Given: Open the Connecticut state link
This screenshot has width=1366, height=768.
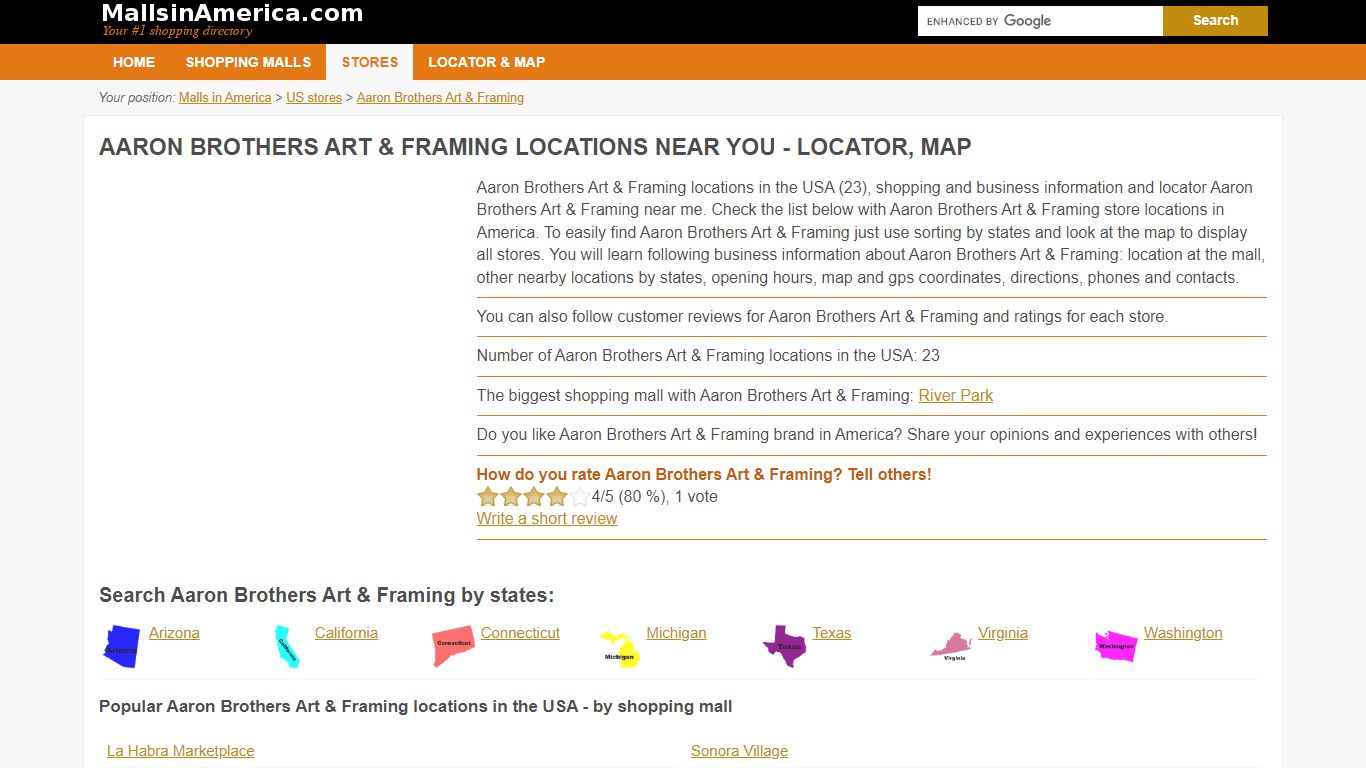Looking at the screenshot, I should [x=520, y=633].
